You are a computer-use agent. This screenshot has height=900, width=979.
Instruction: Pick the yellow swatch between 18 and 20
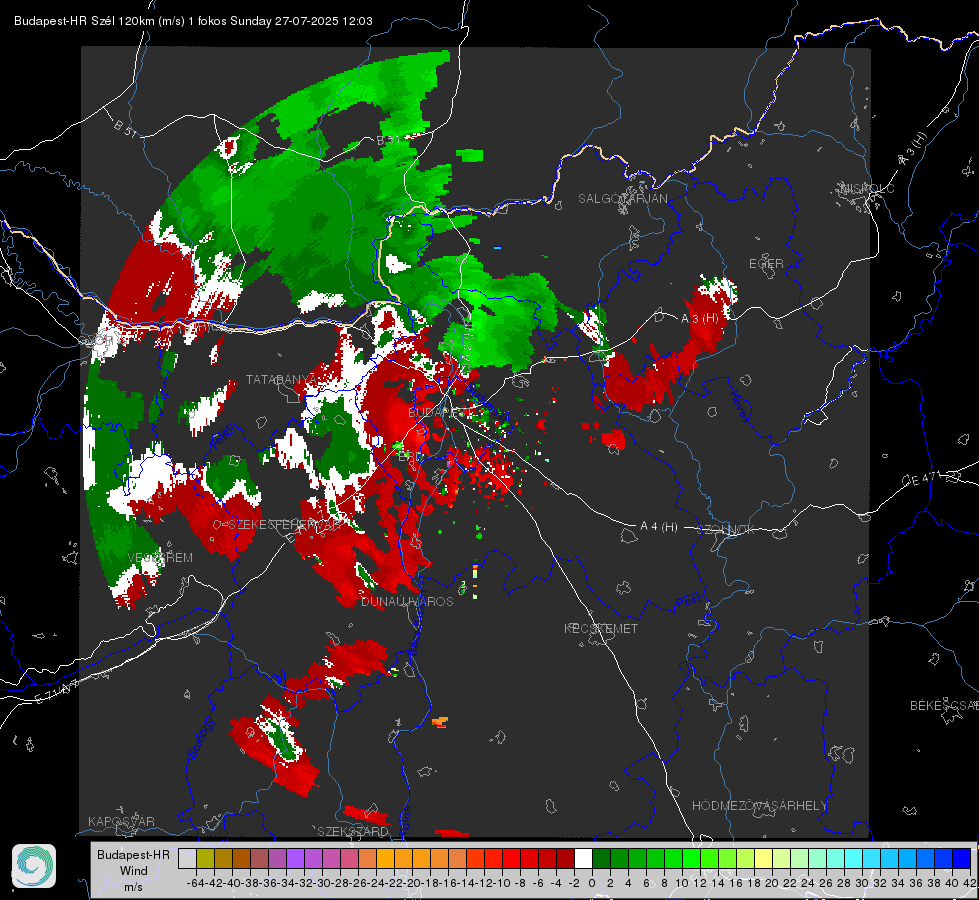tap(763, 858)
